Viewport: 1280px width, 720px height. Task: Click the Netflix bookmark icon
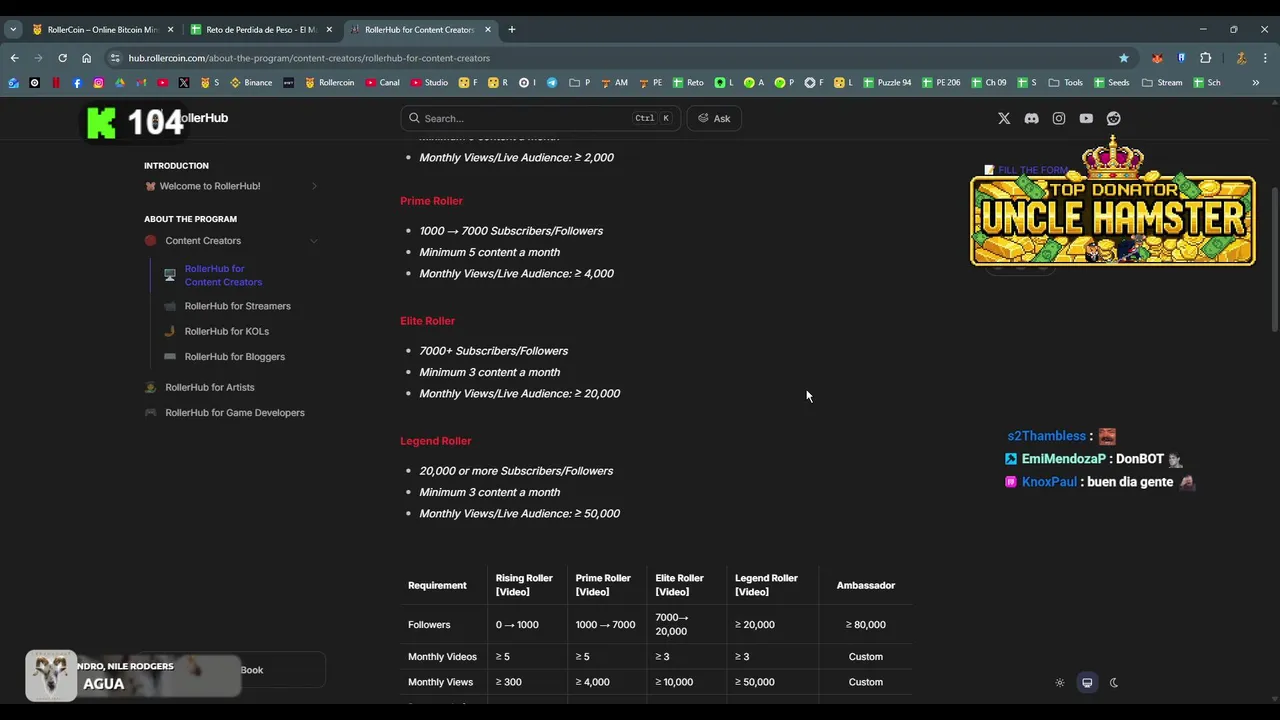[56, 83]
